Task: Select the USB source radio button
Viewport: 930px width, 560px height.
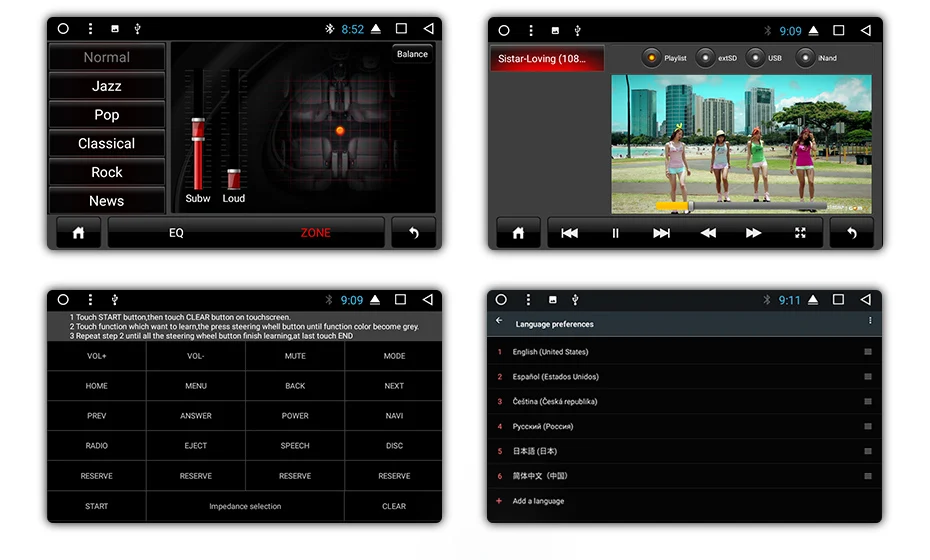Action: click(x=755, y=58)
